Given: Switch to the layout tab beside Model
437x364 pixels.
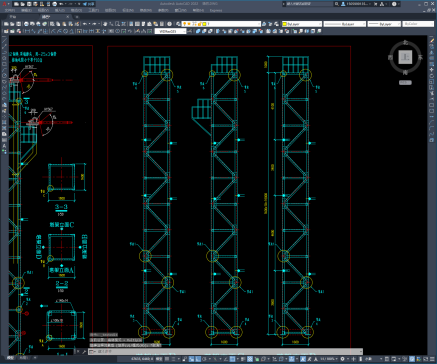Looking at the screenshot, I should click(x=24, y=358).
